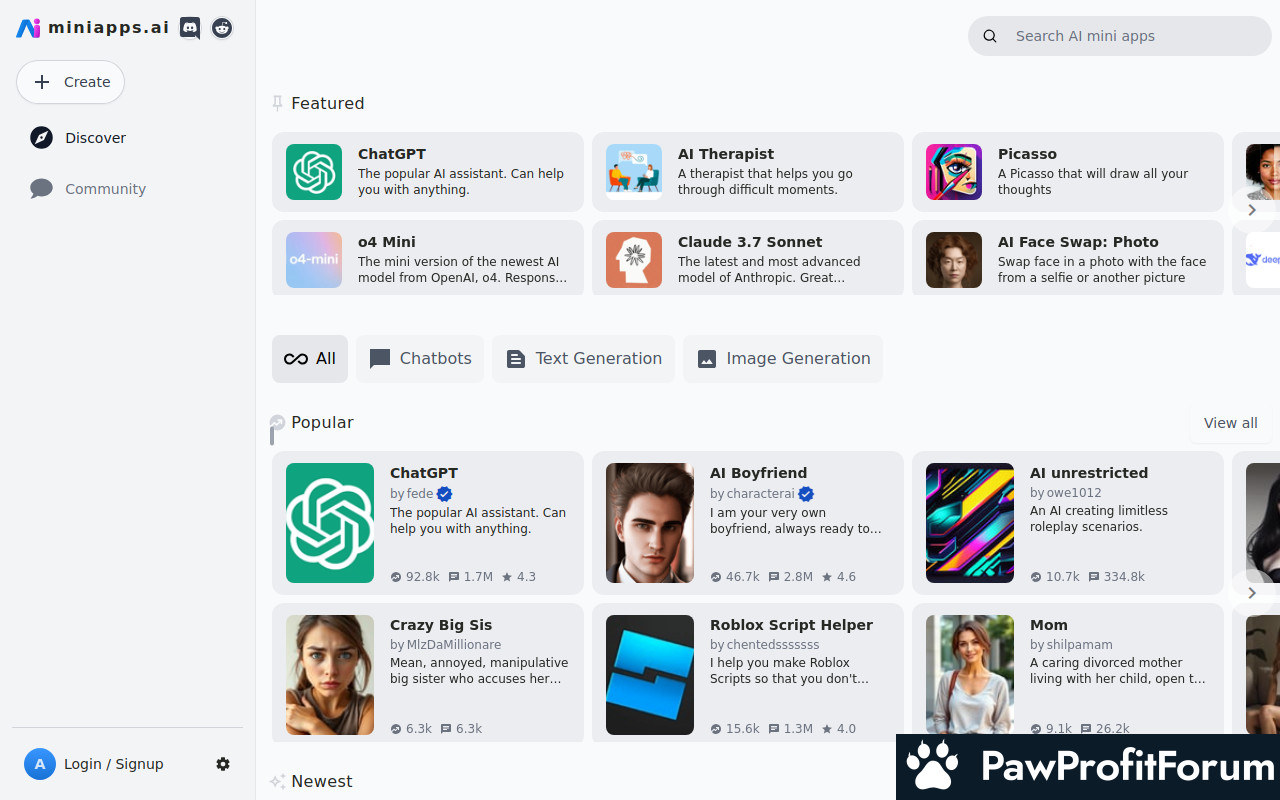Select the Text Generation tab
This screenshot has width=1280, height=800.
[583, 359]
